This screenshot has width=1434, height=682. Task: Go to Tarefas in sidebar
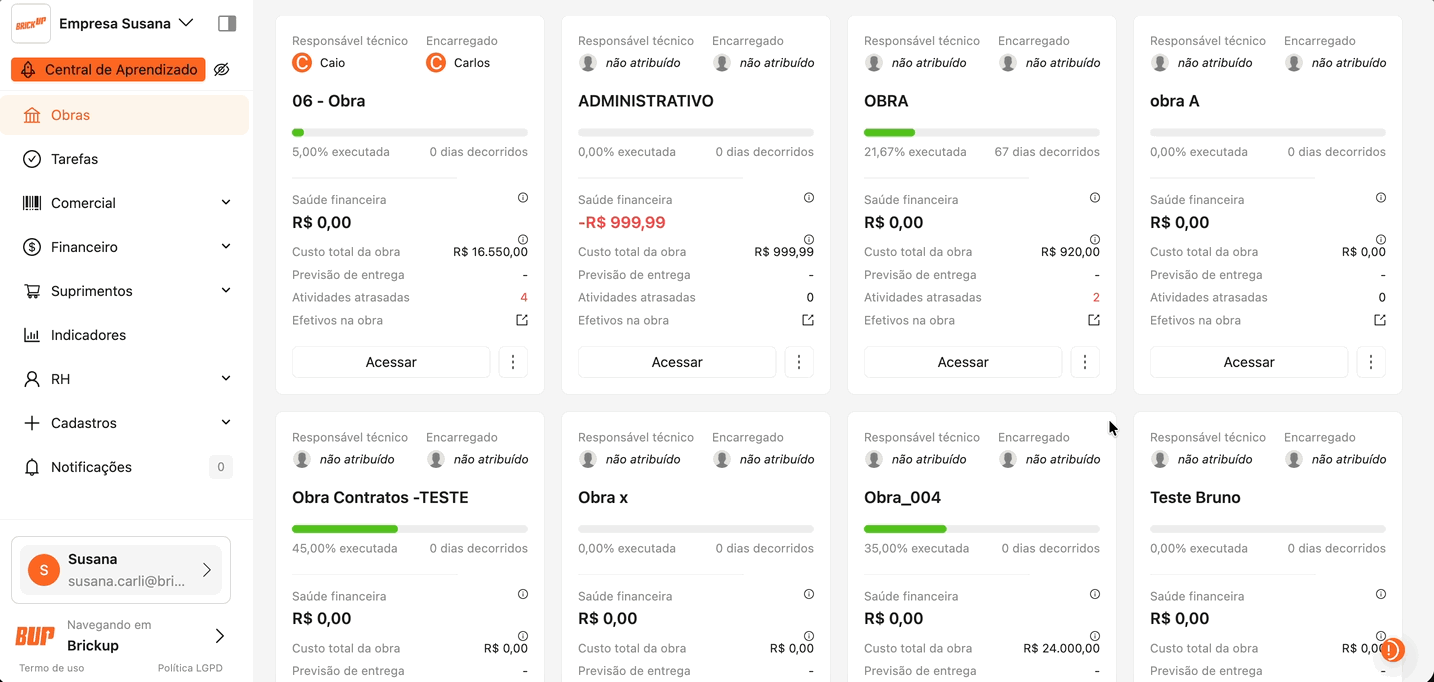point(74,159)
